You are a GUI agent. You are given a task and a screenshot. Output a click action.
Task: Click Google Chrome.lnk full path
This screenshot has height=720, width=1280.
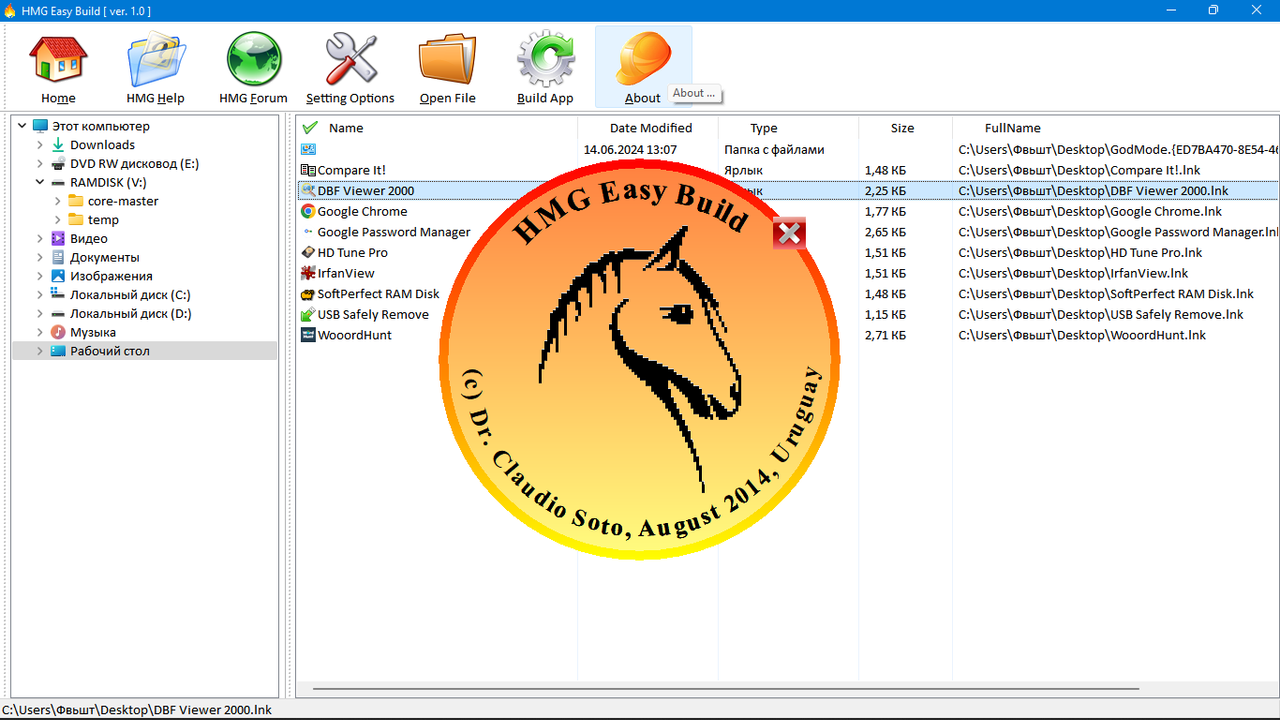tap(1090, 211)
